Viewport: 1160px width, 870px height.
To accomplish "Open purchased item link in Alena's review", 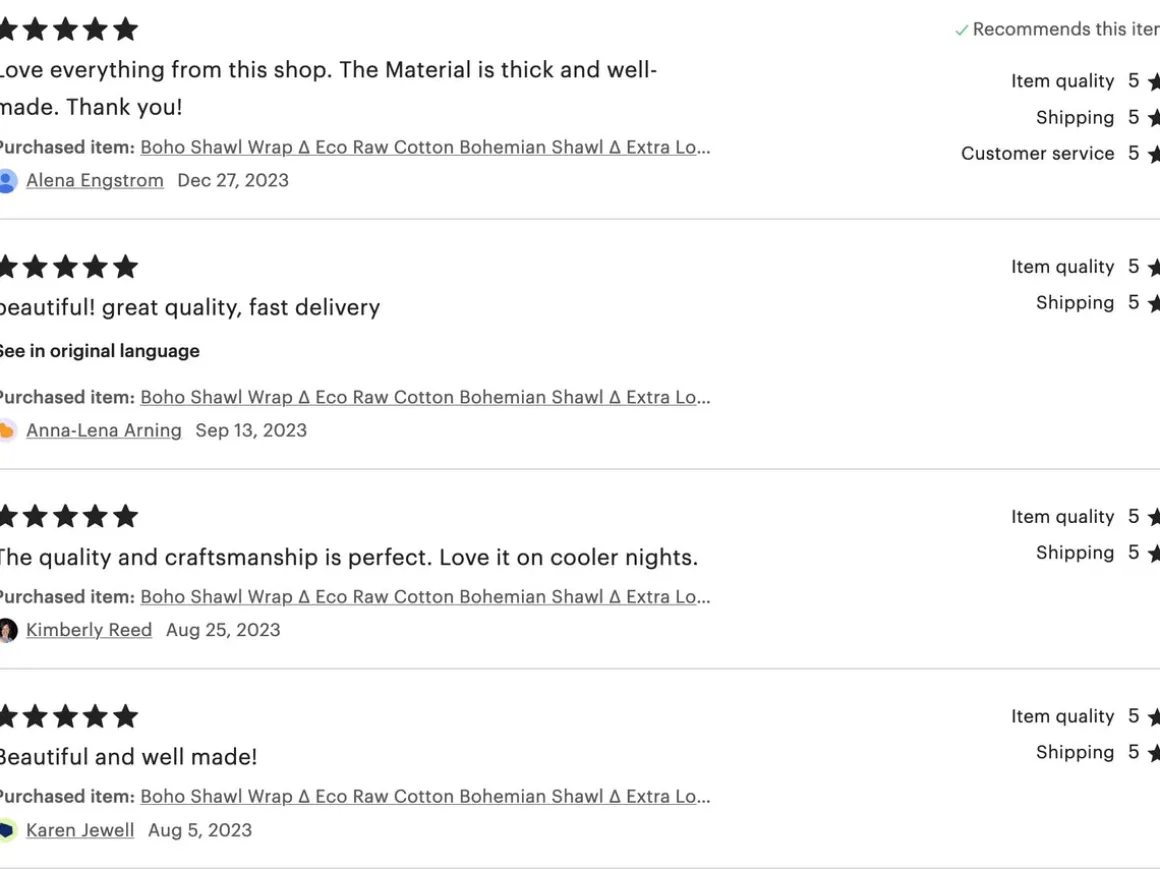I will (425, 147).
